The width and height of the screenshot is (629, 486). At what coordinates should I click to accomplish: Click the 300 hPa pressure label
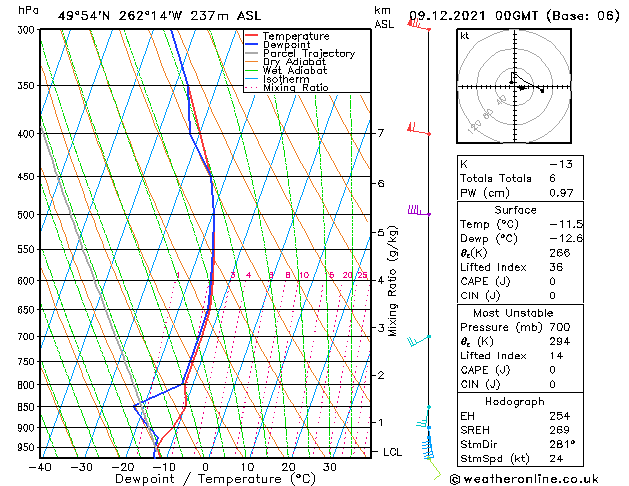[28, 30]
